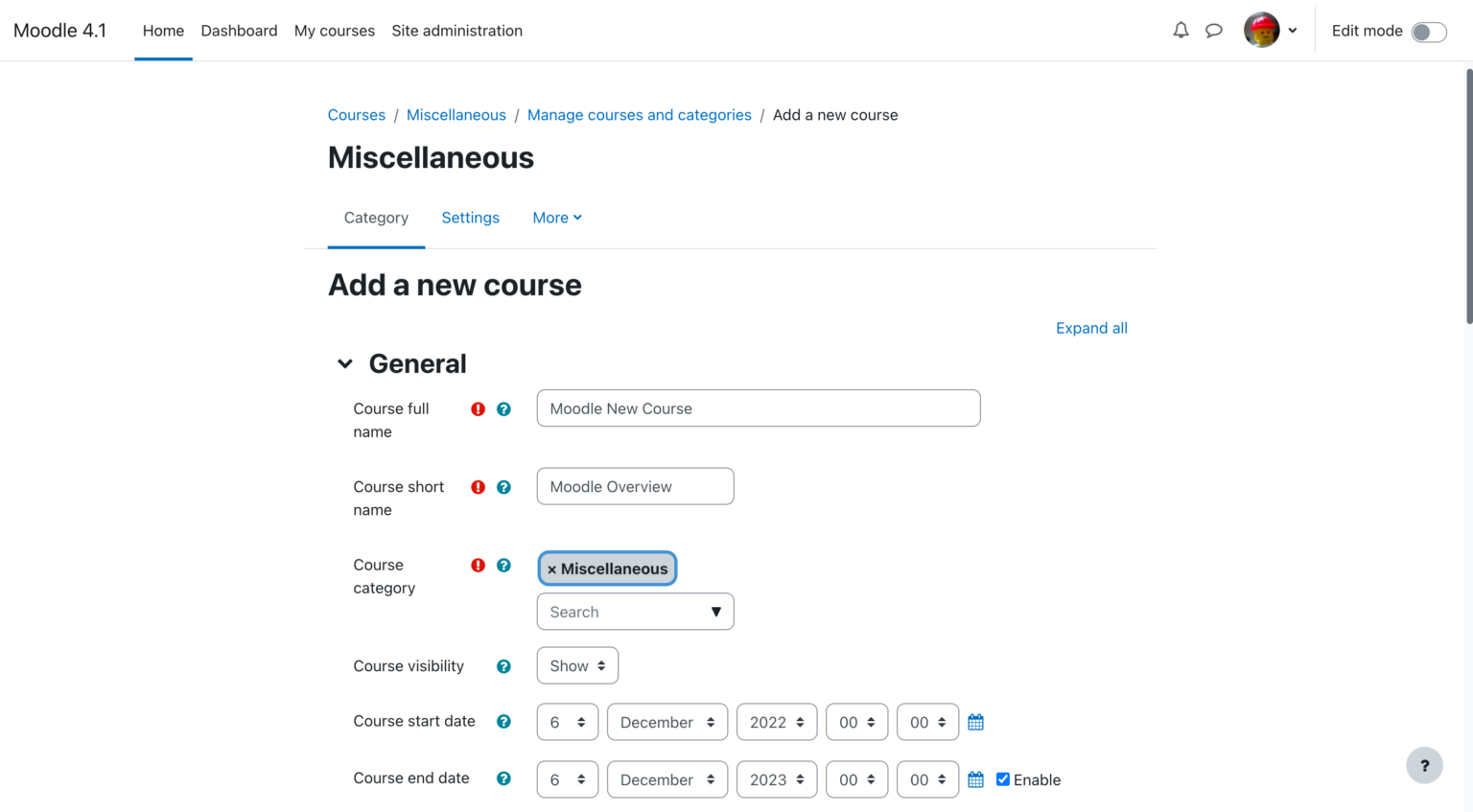Click the Expand all link
Viewport: 1473px width, 812px height.
pos(1091,328)
